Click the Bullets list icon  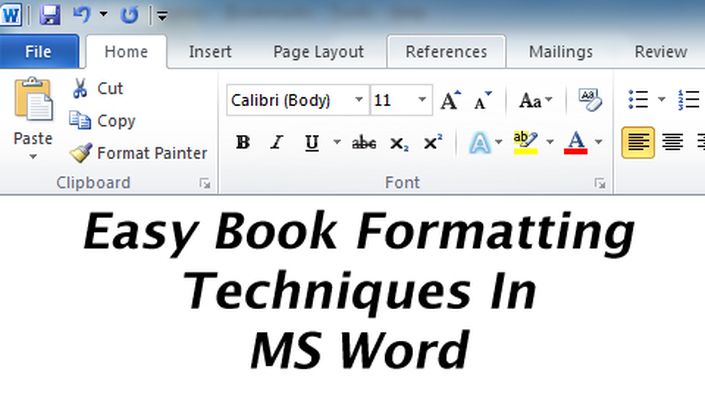point(638,99)
